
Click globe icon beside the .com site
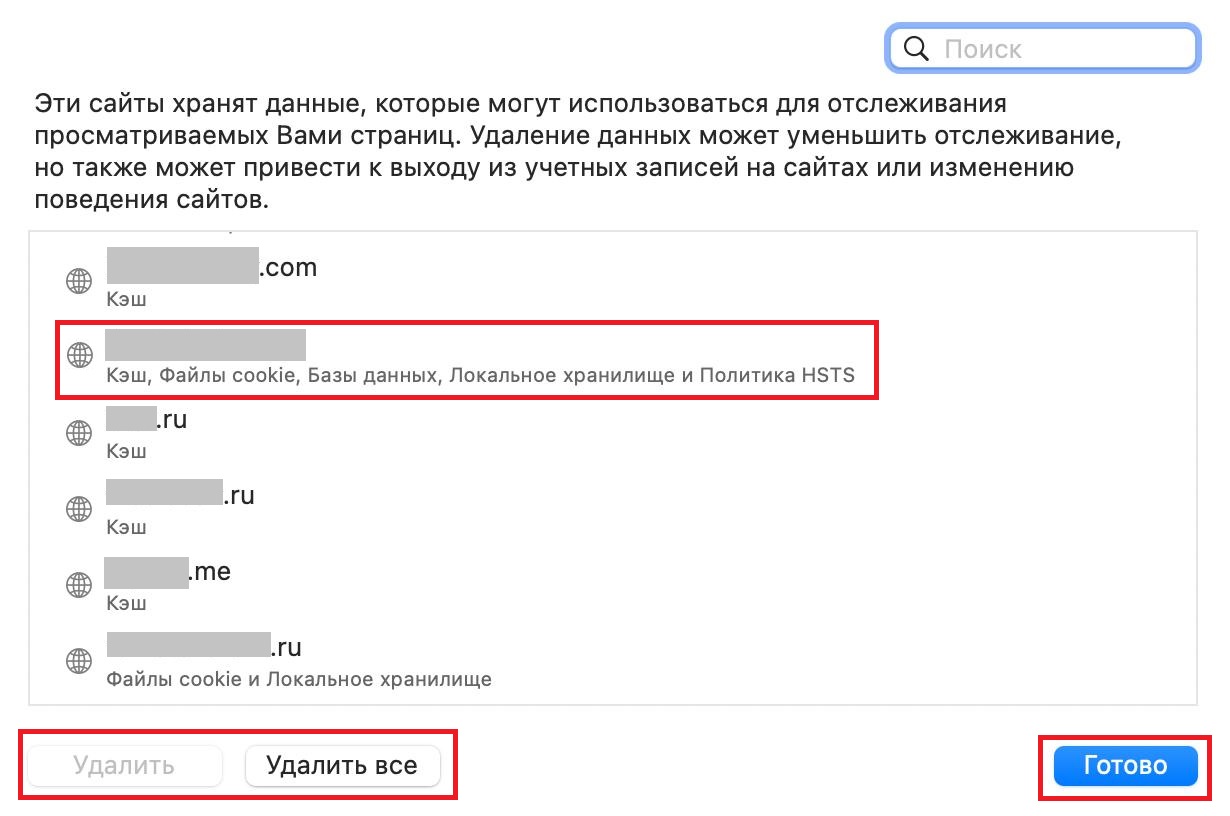(x=79, y=282)
